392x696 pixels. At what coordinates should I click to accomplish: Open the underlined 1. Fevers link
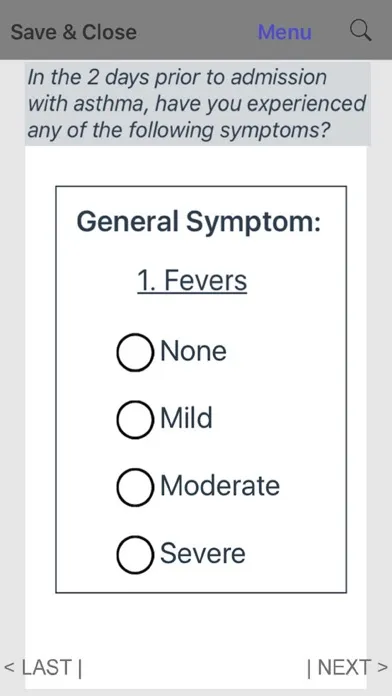(192, 281)
